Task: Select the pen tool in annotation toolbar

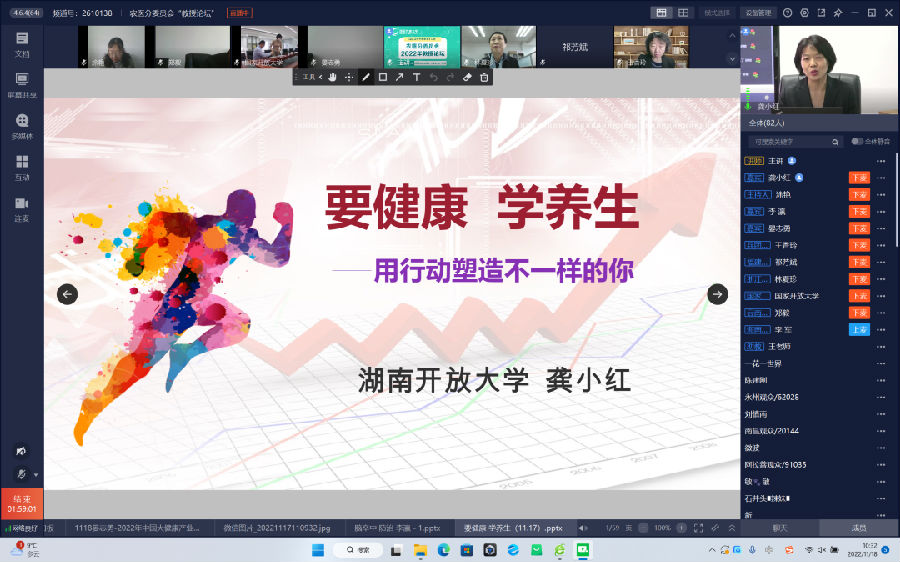Action: pyautogui.click(x=366, y=77)
